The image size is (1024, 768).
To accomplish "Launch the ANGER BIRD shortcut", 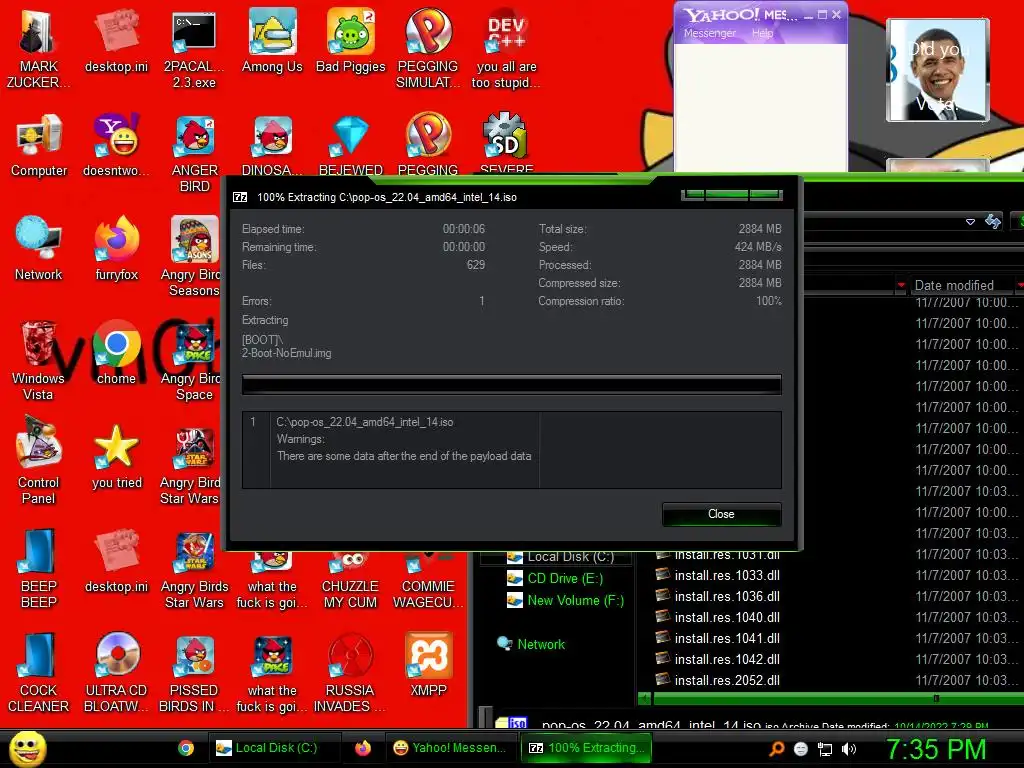I will click(195, 153).
